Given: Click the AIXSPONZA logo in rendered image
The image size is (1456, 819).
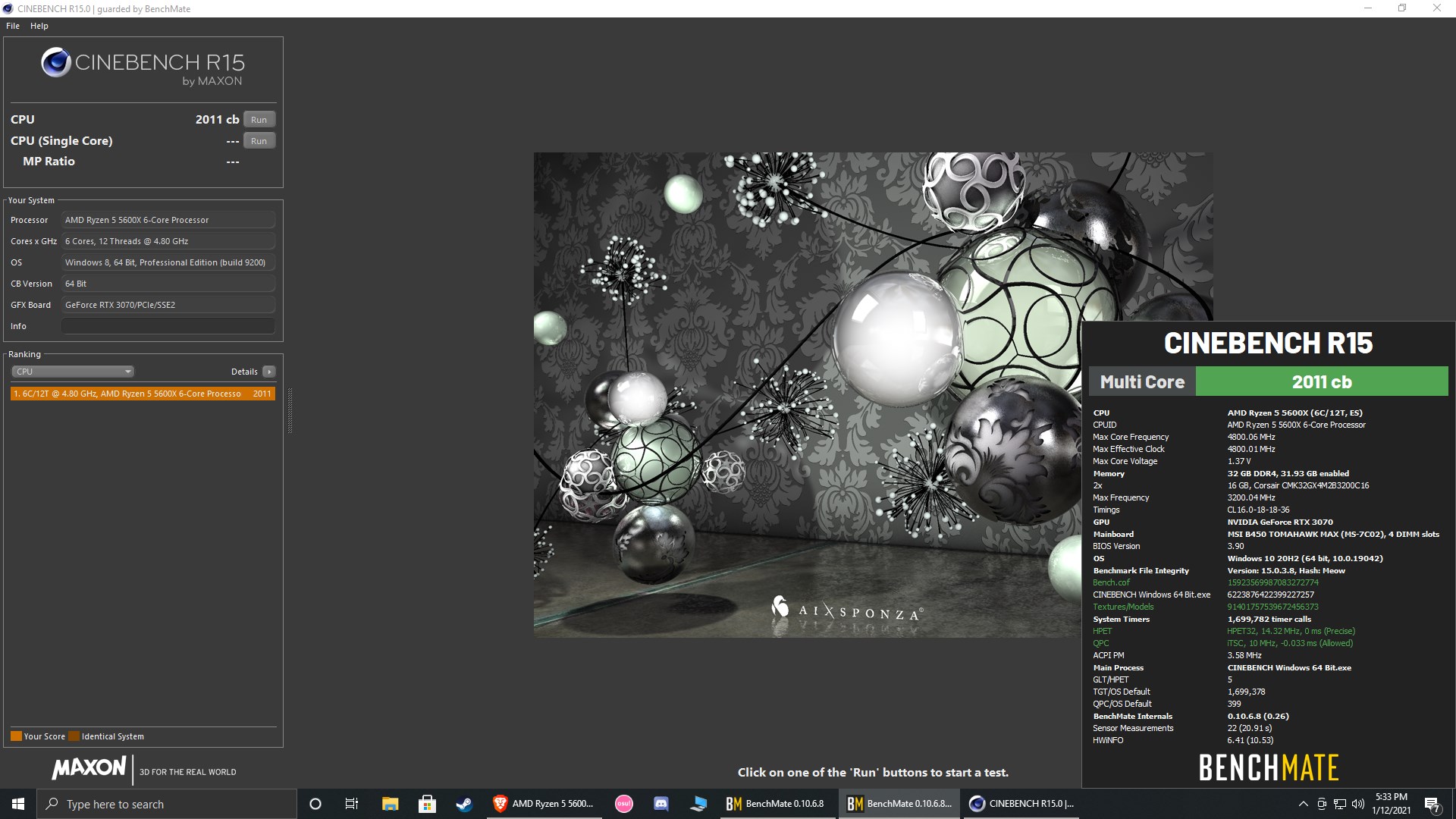Looking at the screenshot, I should point(847,609).
